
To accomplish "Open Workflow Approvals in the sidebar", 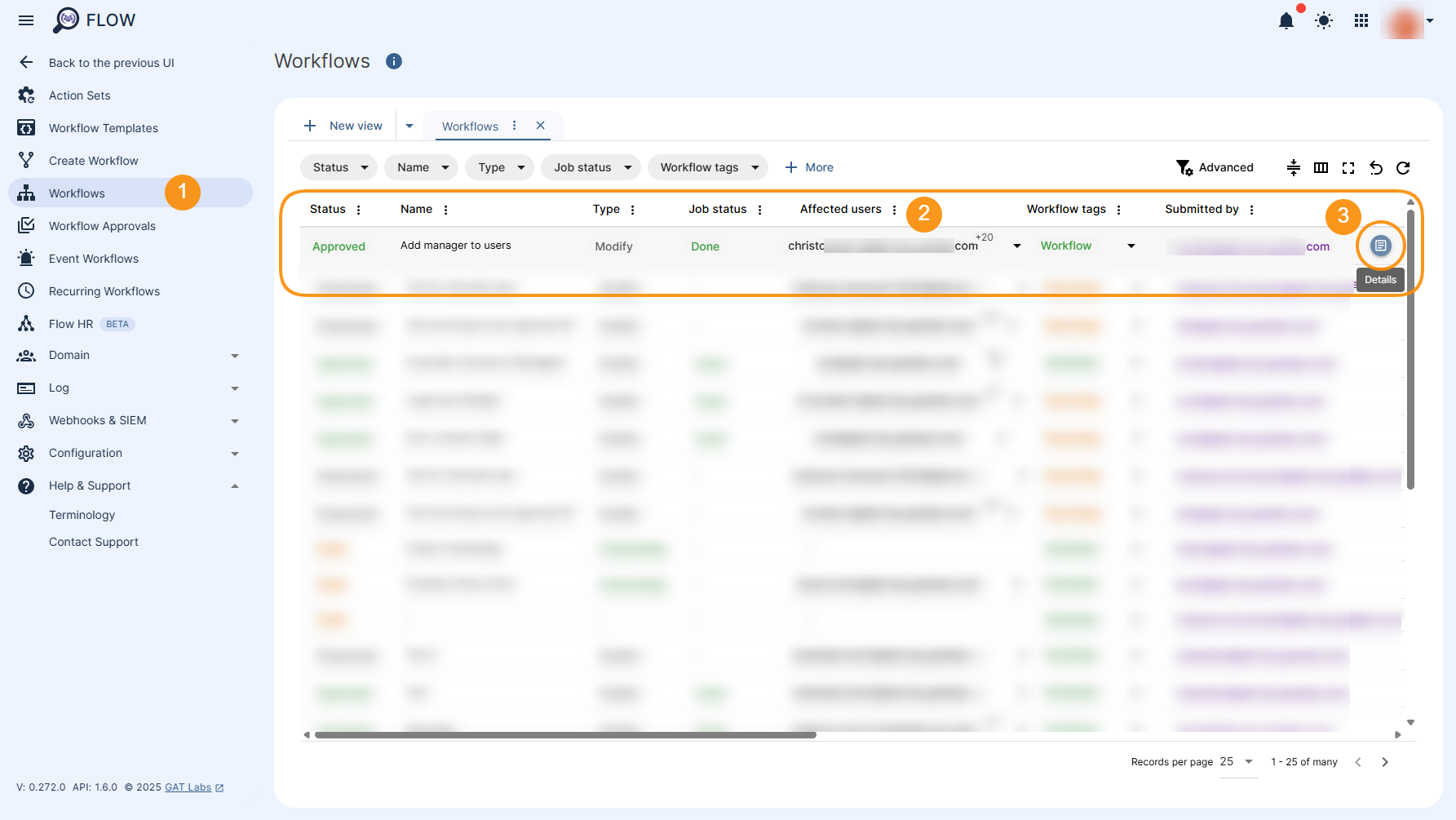I will click(102, 225).
